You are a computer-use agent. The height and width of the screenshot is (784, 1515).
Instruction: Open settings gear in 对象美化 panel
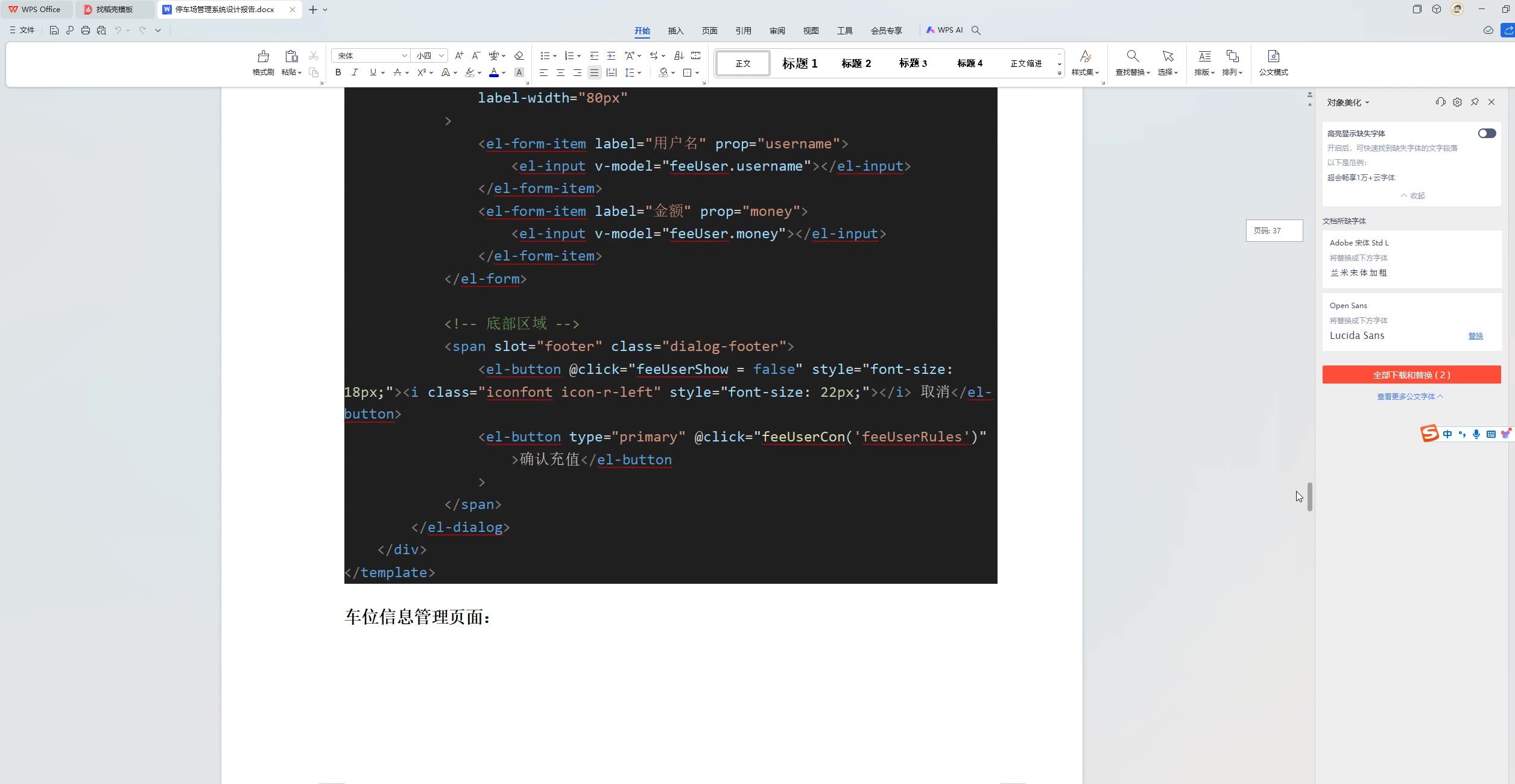click(x=1457, y=103)
